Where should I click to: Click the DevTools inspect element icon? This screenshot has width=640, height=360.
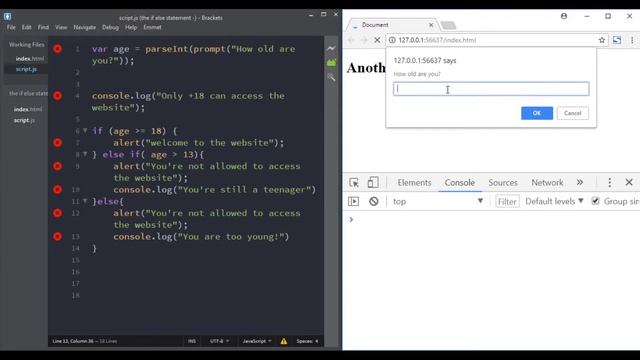[x=354, y=182]
